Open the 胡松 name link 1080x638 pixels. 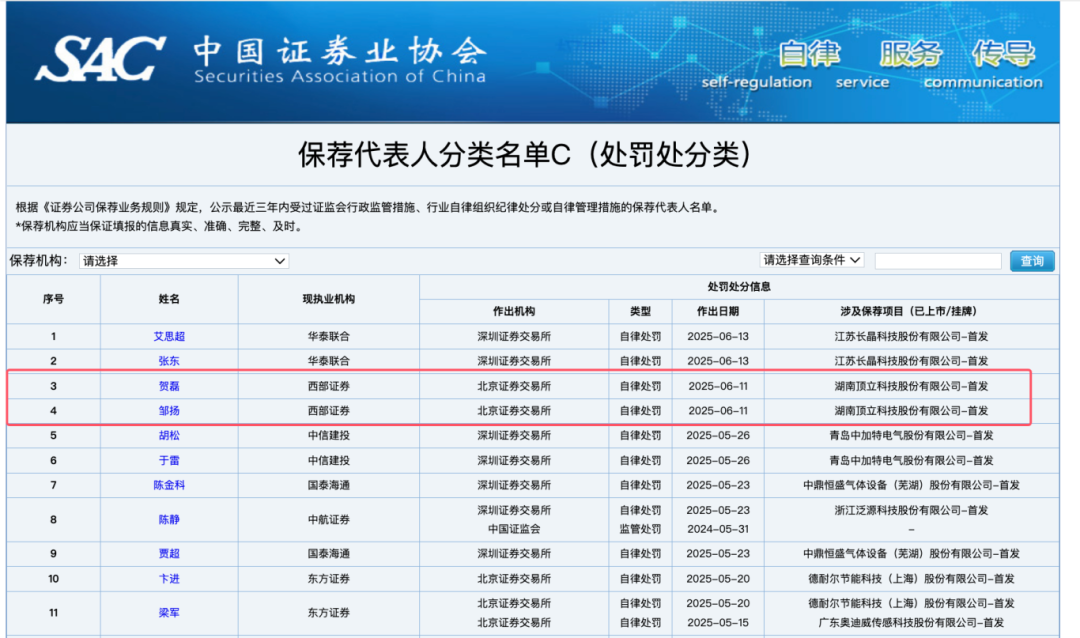(x=169, y=435)
